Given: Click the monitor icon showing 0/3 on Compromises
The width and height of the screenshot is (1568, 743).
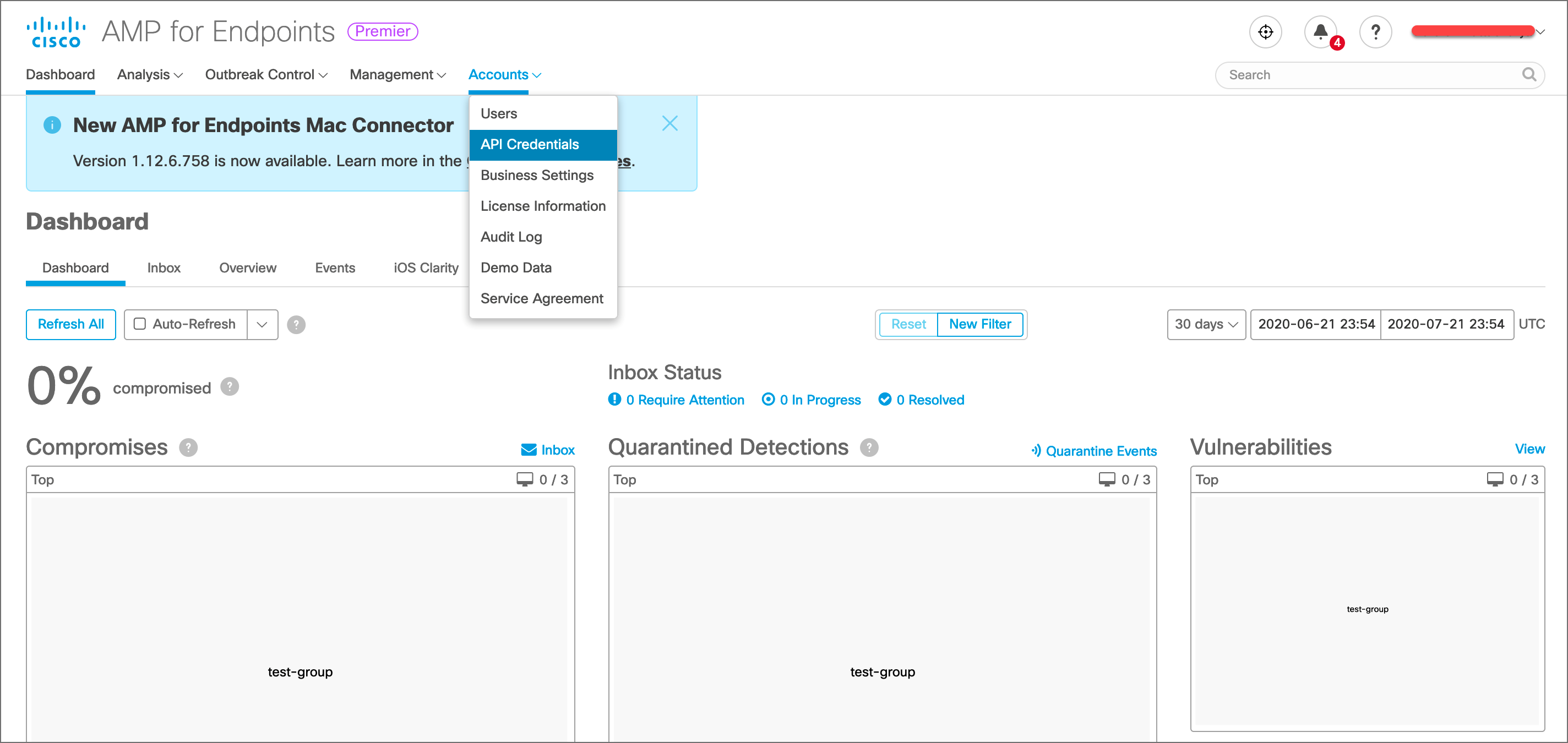Looking at the screenshot, I should click(x=524, y=479).
